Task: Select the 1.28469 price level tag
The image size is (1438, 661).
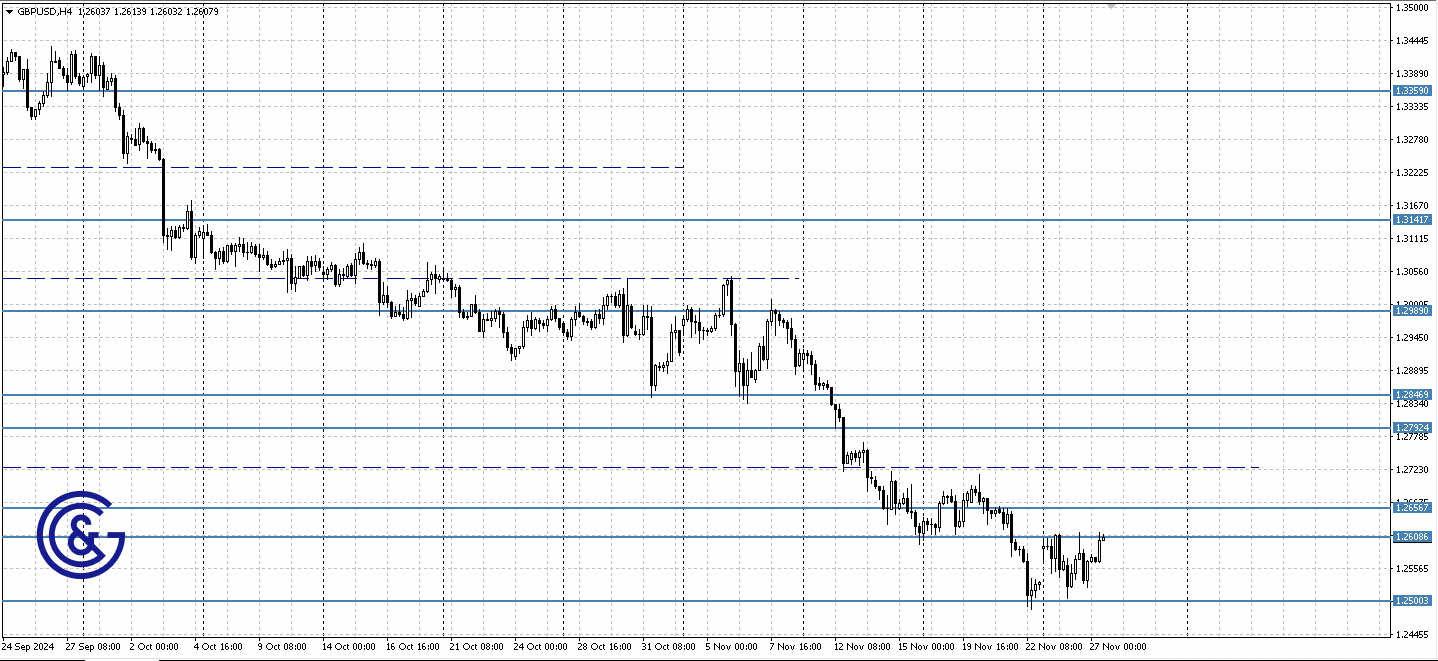Action: tap(1413, 394)
